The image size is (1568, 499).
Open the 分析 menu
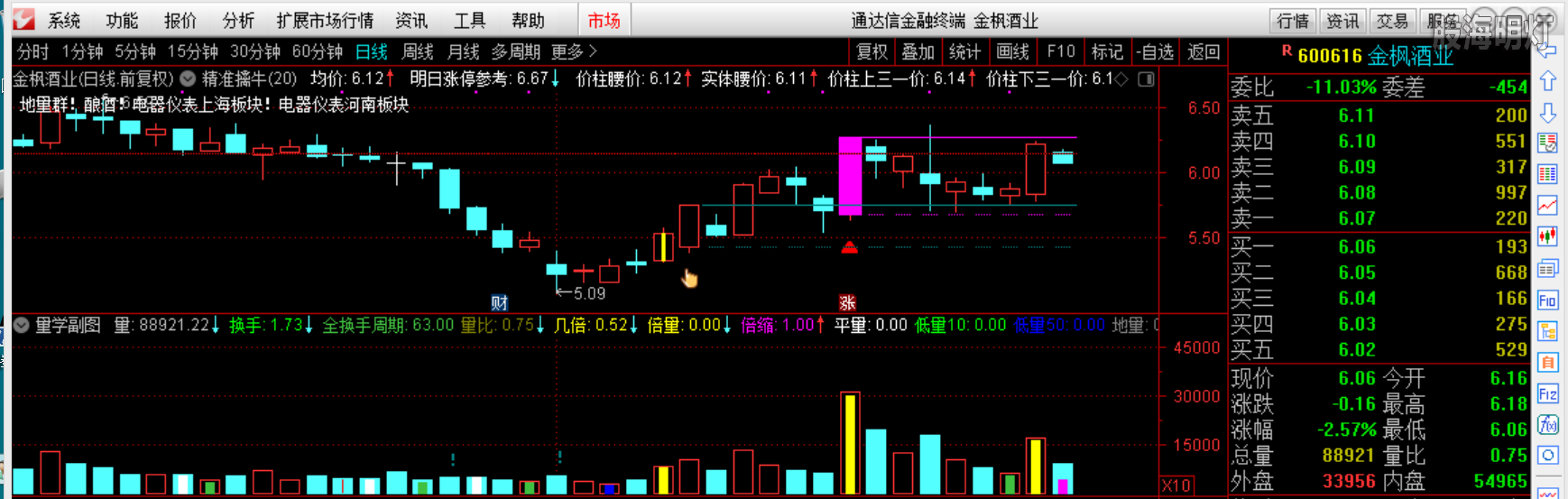238,20
